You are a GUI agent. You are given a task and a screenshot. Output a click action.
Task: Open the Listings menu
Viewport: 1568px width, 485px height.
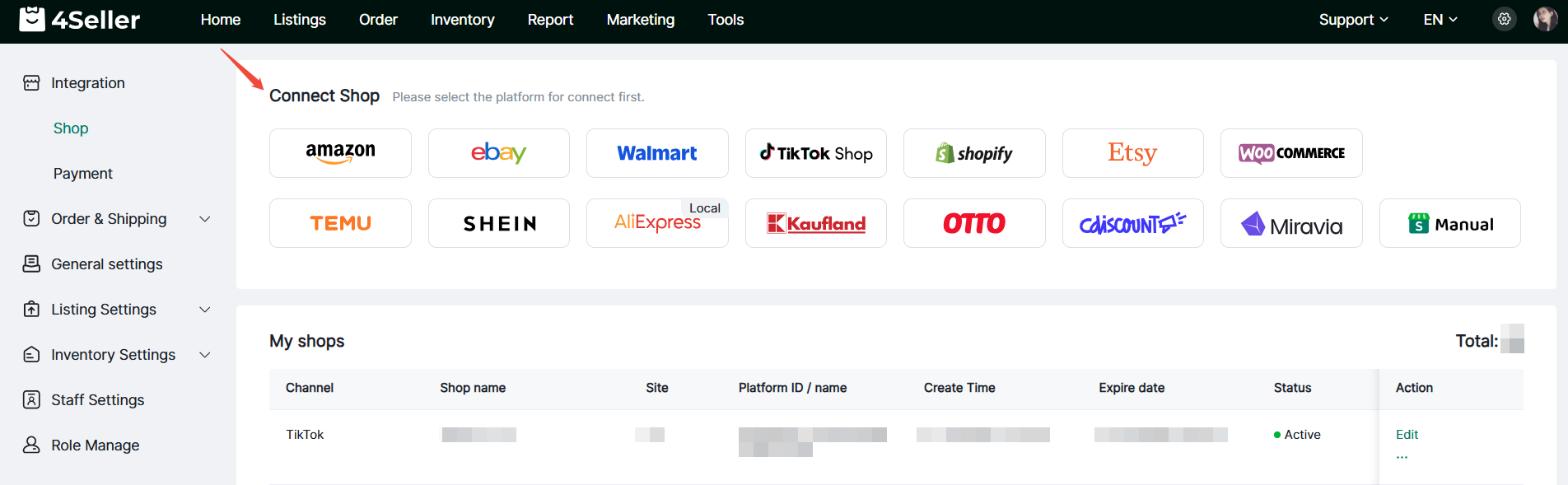coord(300,20)
